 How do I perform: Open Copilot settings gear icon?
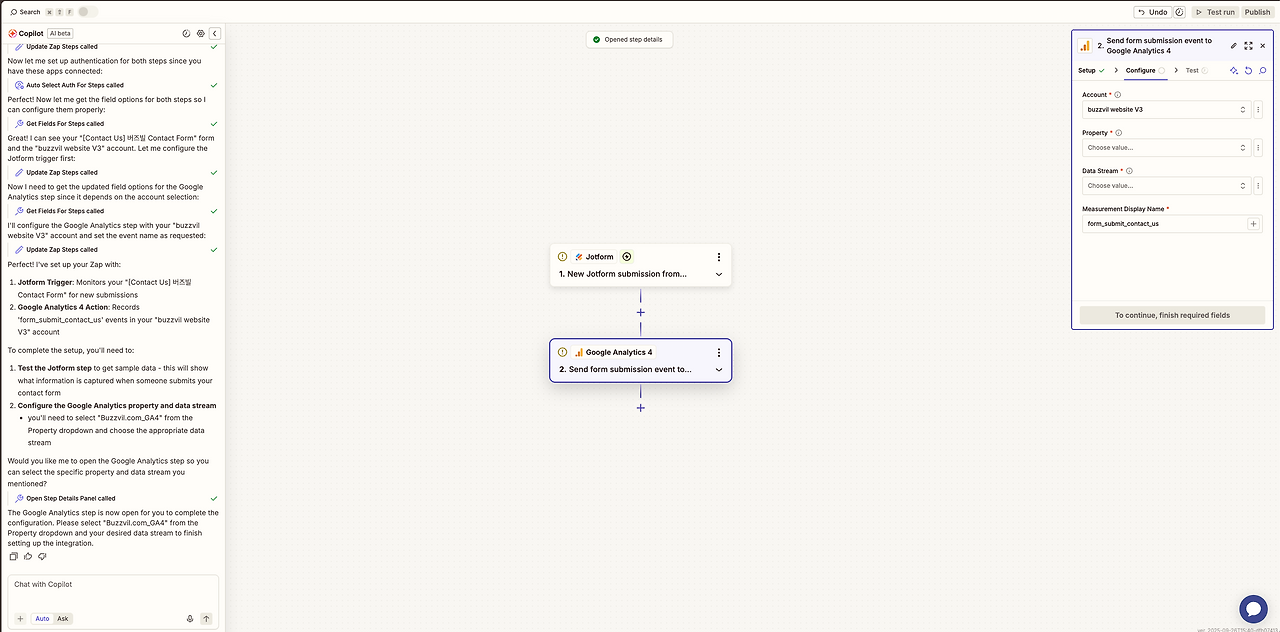pyautogui.click(x=200, y=33)
